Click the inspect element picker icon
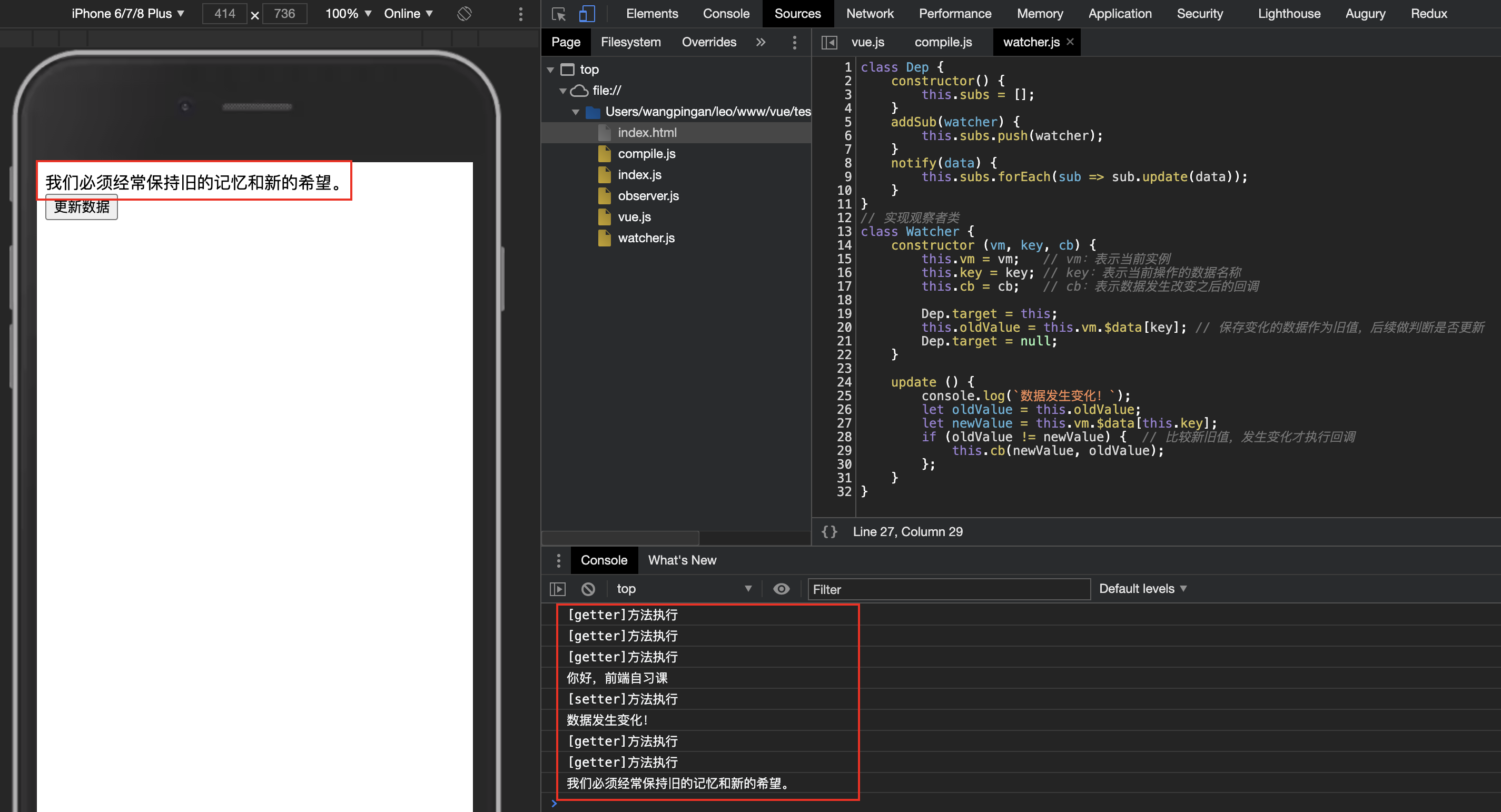Screen dimensions: 1501x812 click(x=558, y=13)
